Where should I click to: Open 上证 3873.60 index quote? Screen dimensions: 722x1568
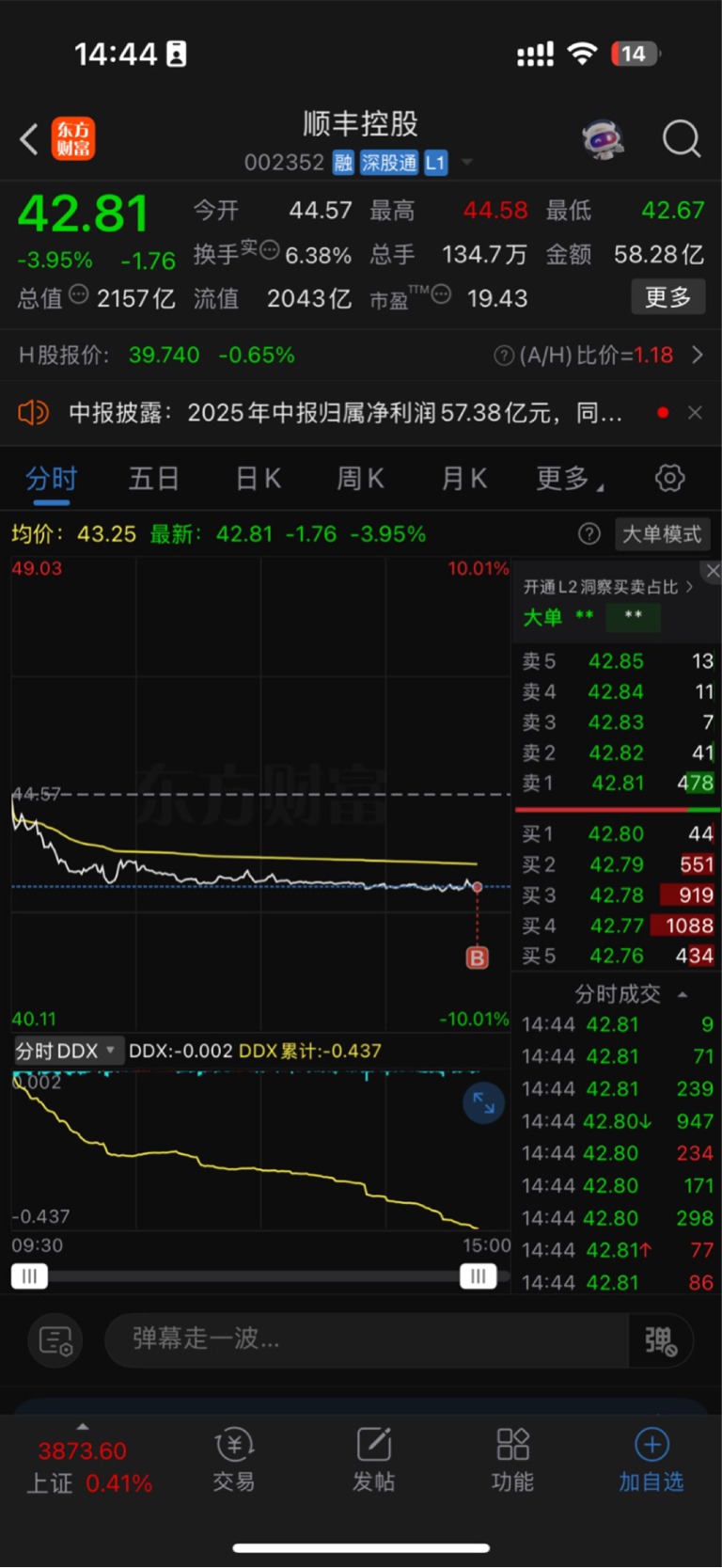pyautogui.click(x=90, y=1467)
